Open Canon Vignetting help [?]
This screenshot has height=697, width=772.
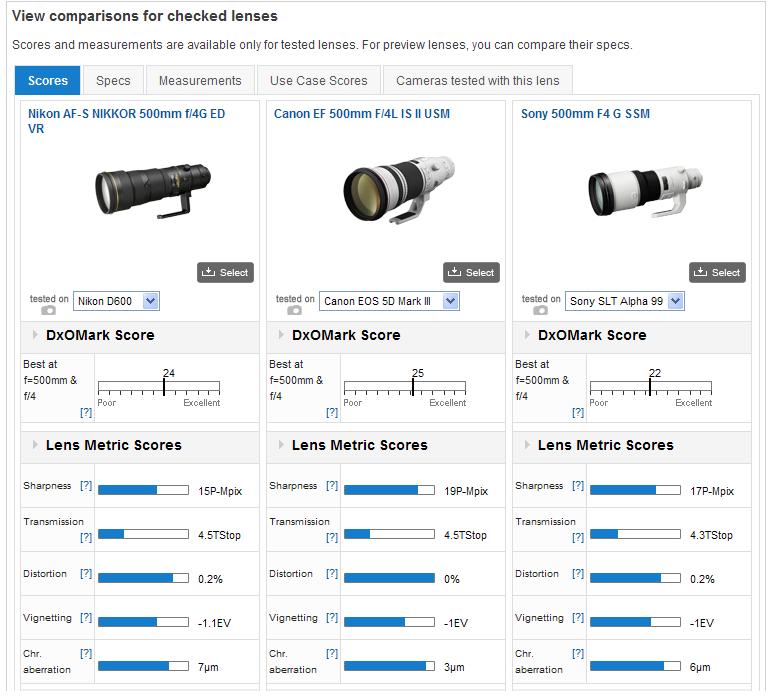tap(332, 617)
